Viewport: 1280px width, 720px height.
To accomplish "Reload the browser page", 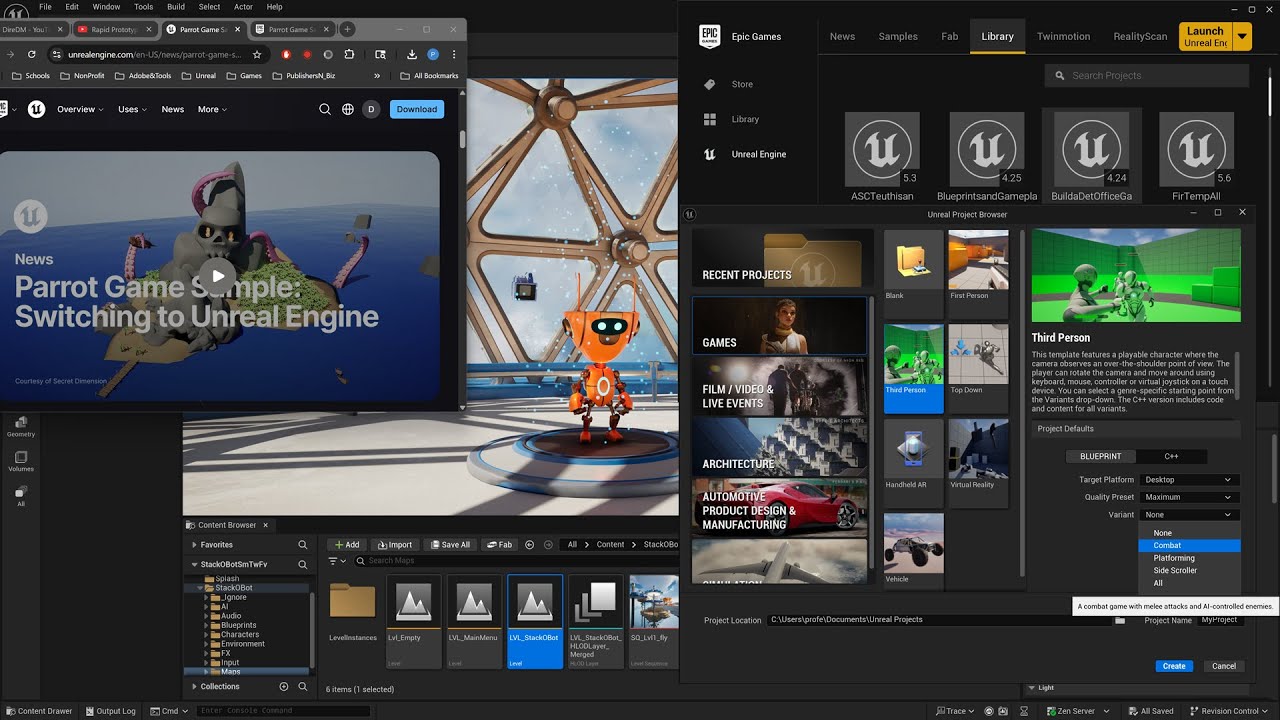I will [x=32, y=54].
